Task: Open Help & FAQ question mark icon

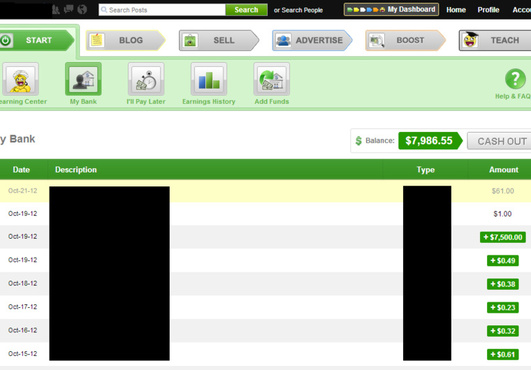Action: point(515,79)
